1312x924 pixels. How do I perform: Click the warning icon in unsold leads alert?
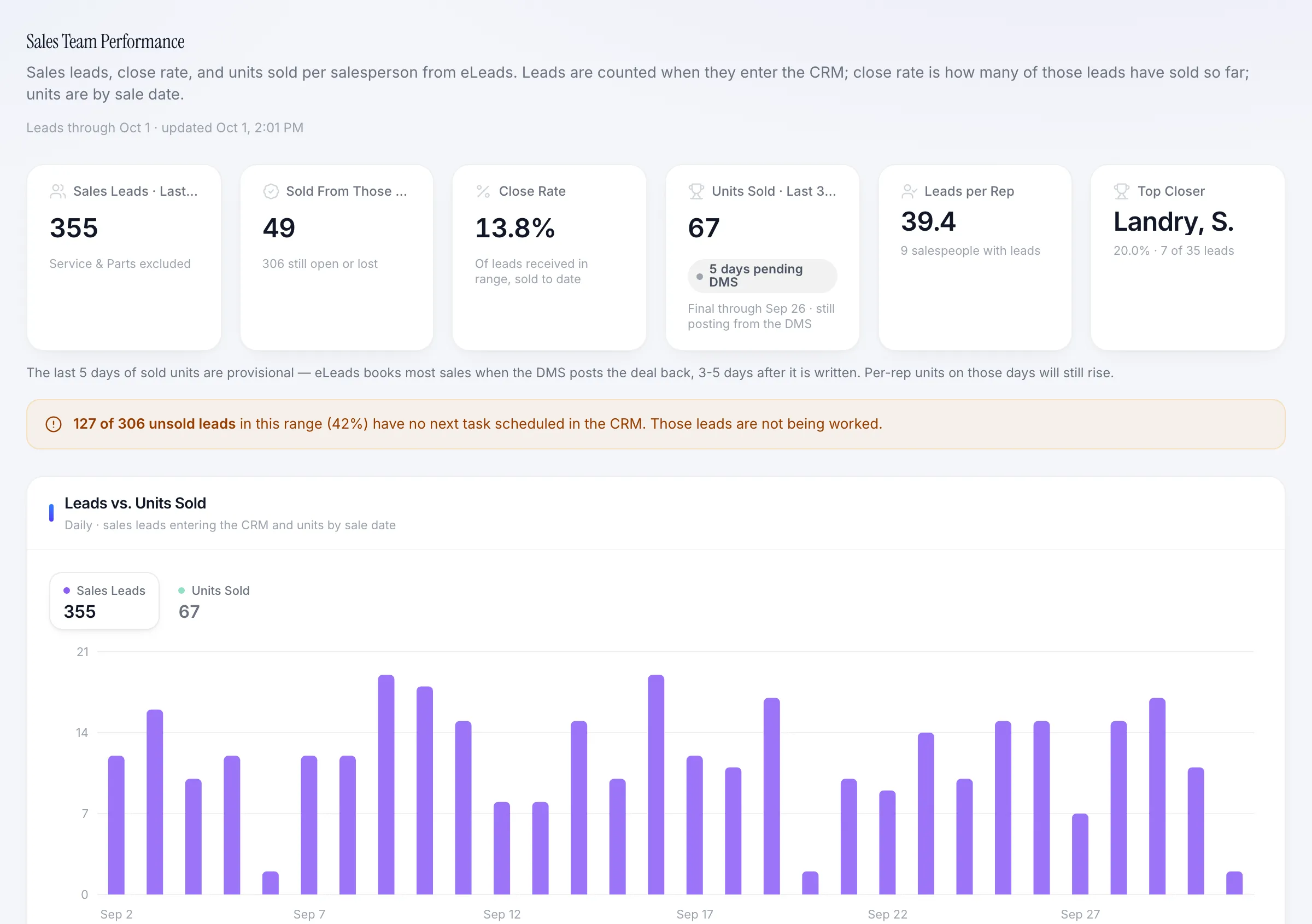[54, 424]
